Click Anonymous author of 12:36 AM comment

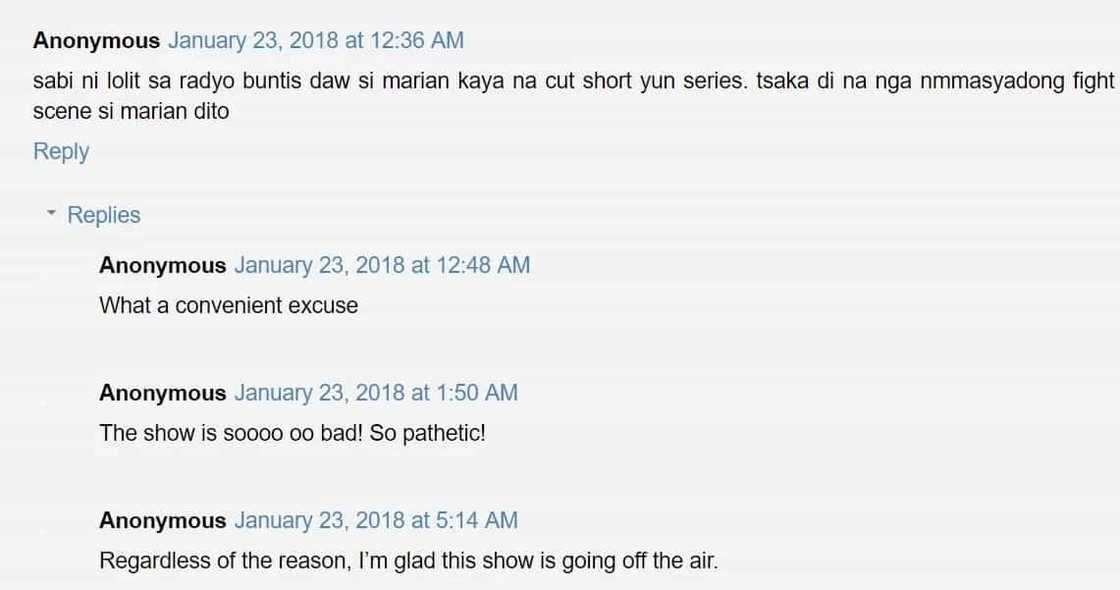(96, 41)
